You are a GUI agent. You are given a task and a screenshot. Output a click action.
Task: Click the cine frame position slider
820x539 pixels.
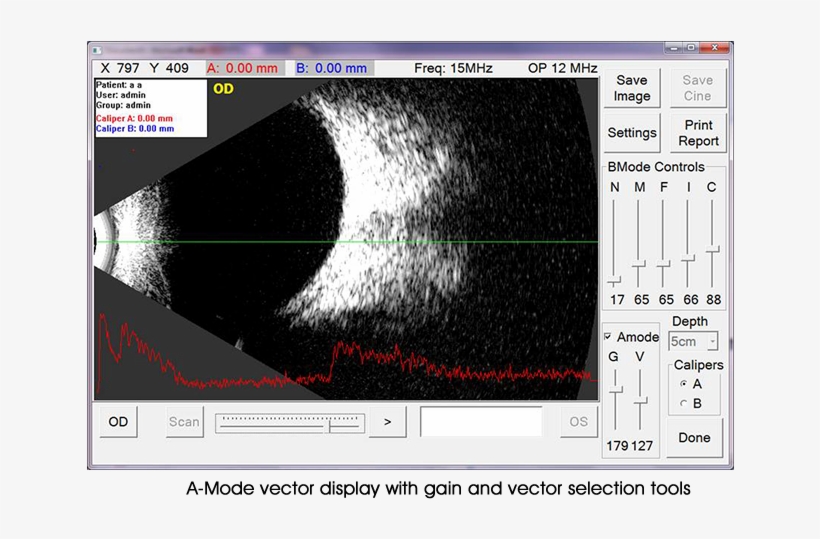coord(330,423)
